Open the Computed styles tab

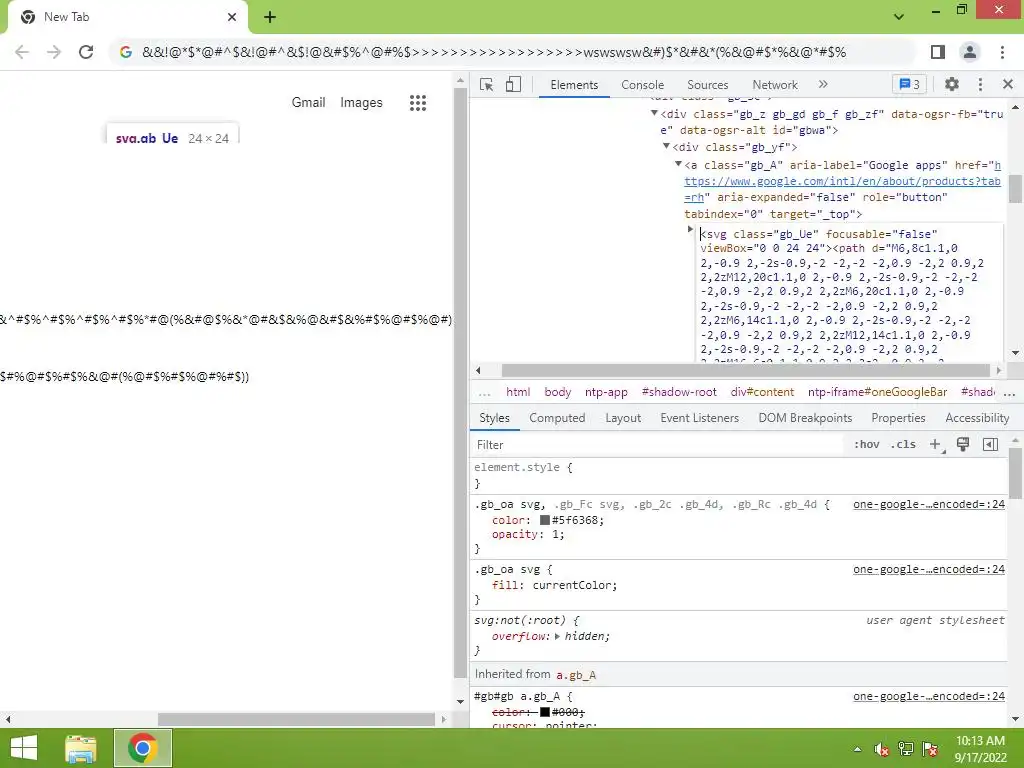coord(557,418)
